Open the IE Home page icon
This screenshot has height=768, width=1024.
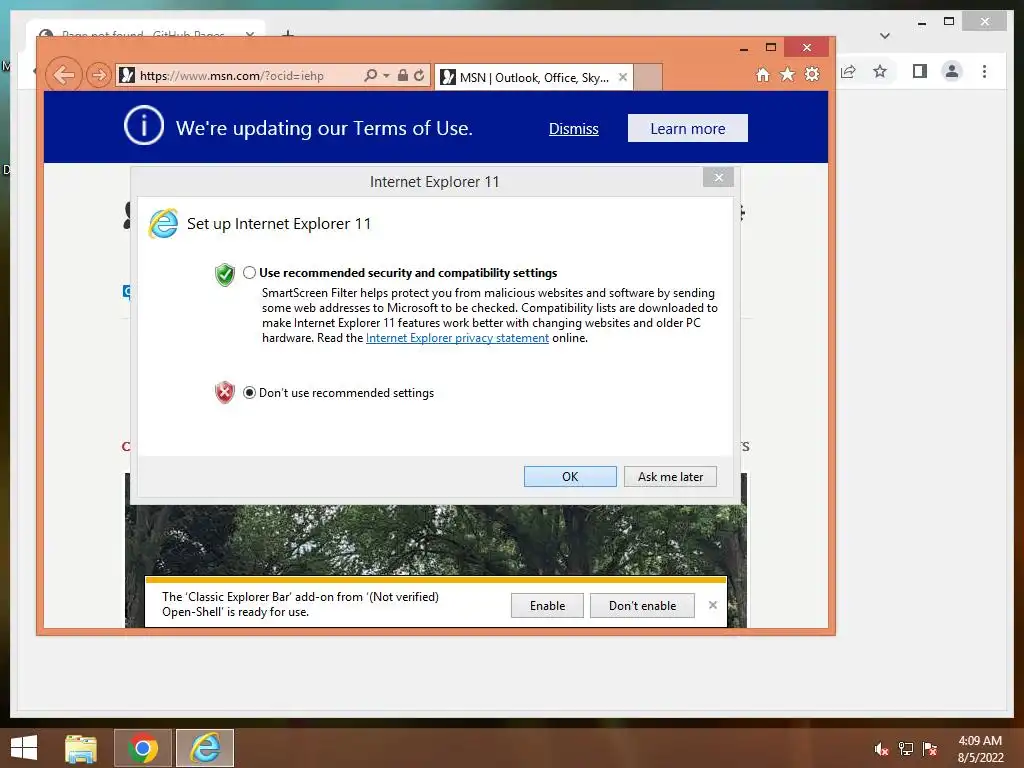762,74
